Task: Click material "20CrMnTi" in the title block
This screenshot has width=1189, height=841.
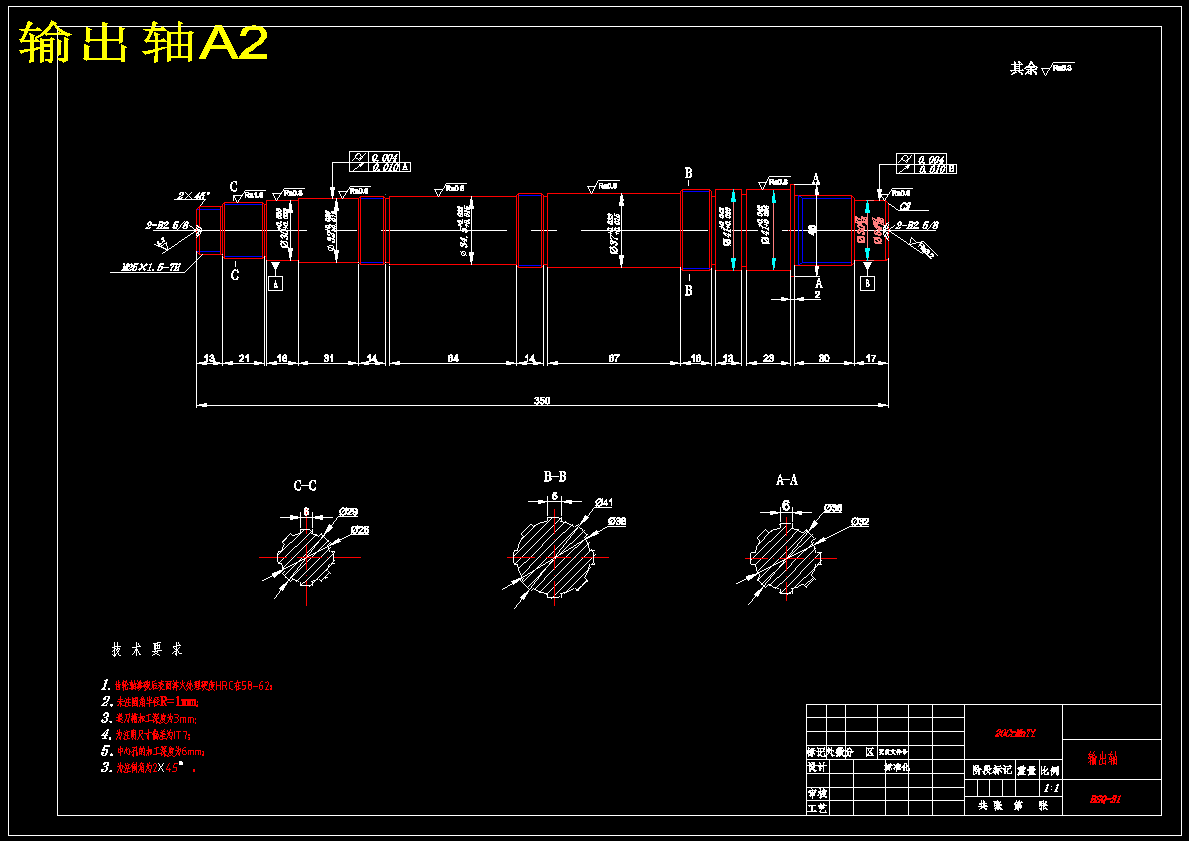Action: click(1015, 733)
